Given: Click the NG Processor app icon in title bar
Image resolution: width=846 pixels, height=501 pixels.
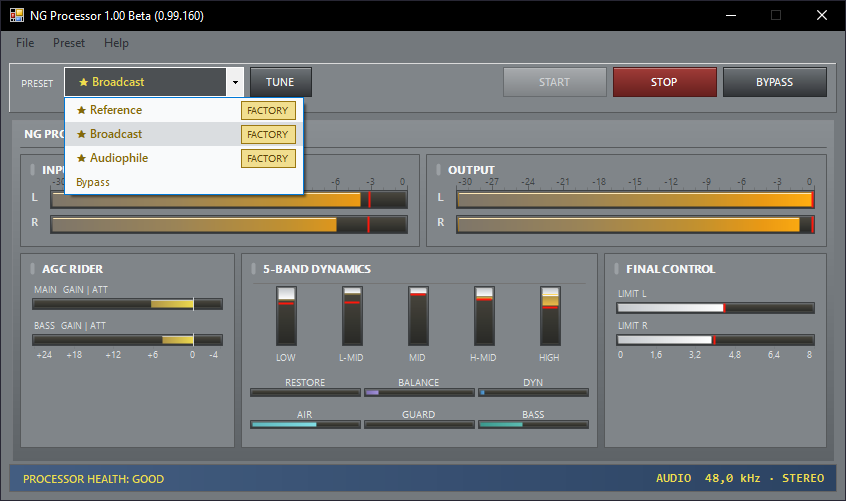Looking at the screenshot, I should tap(17, 15).
